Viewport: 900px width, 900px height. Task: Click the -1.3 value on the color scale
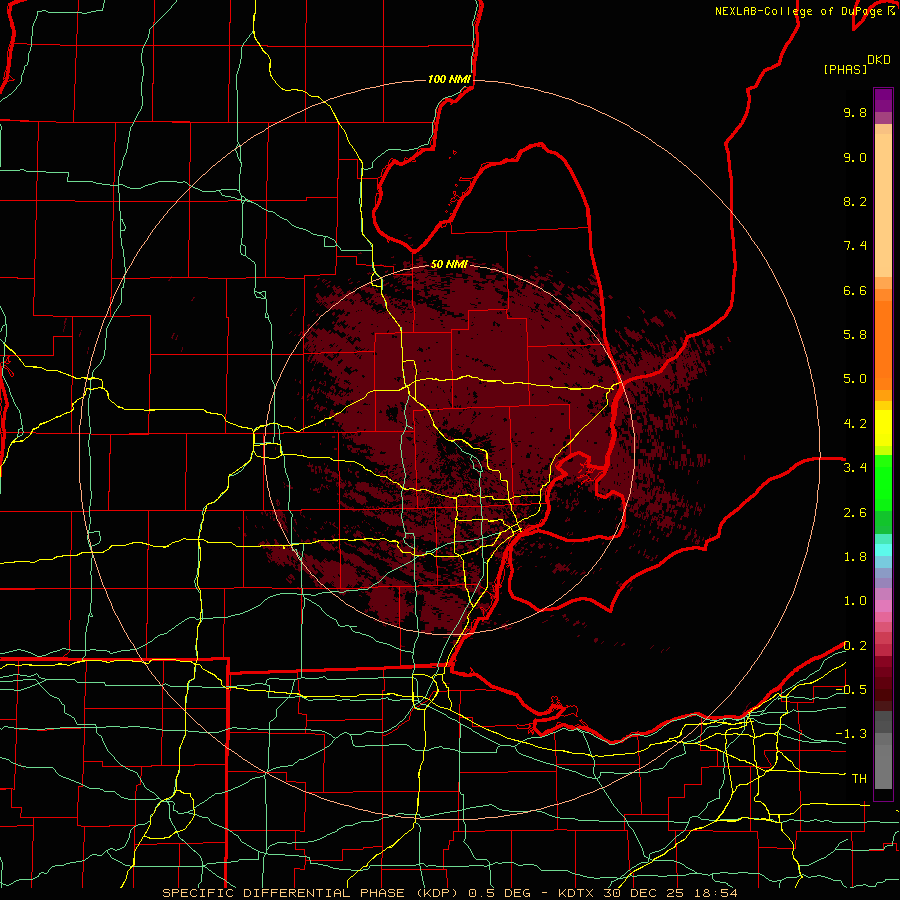tap(851, 734)
